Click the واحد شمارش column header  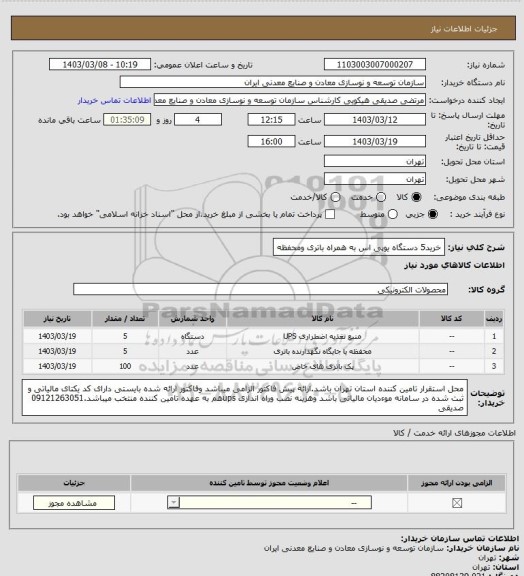click(192, 319)
